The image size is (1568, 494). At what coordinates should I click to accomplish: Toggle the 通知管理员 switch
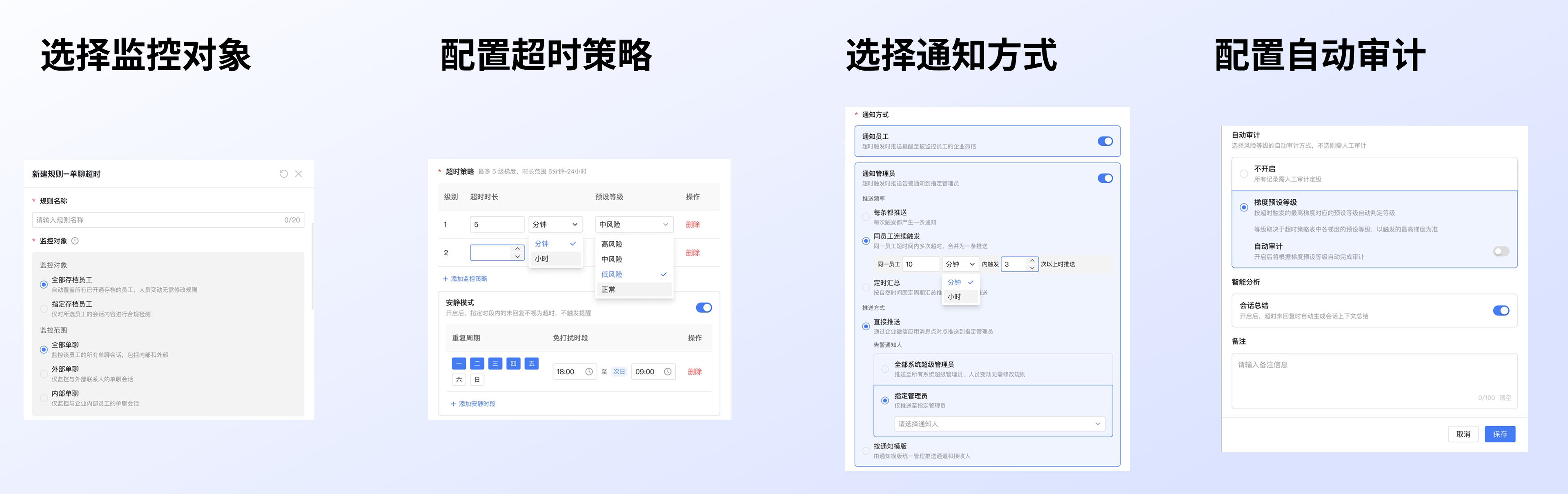(1105, 178)
